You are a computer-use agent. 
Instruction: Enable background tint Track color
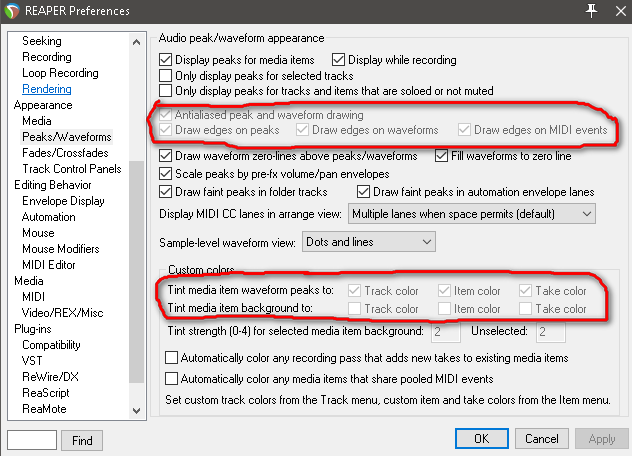click(355, 309)
